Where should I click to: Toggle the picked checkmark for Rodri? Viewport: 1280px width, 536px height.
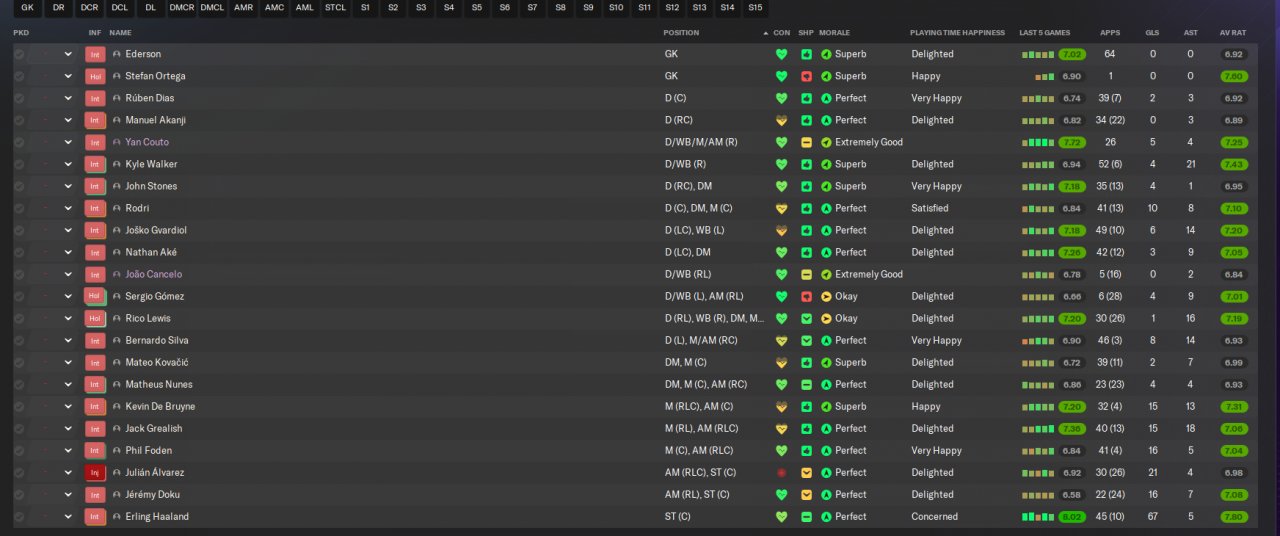(19, 208)
